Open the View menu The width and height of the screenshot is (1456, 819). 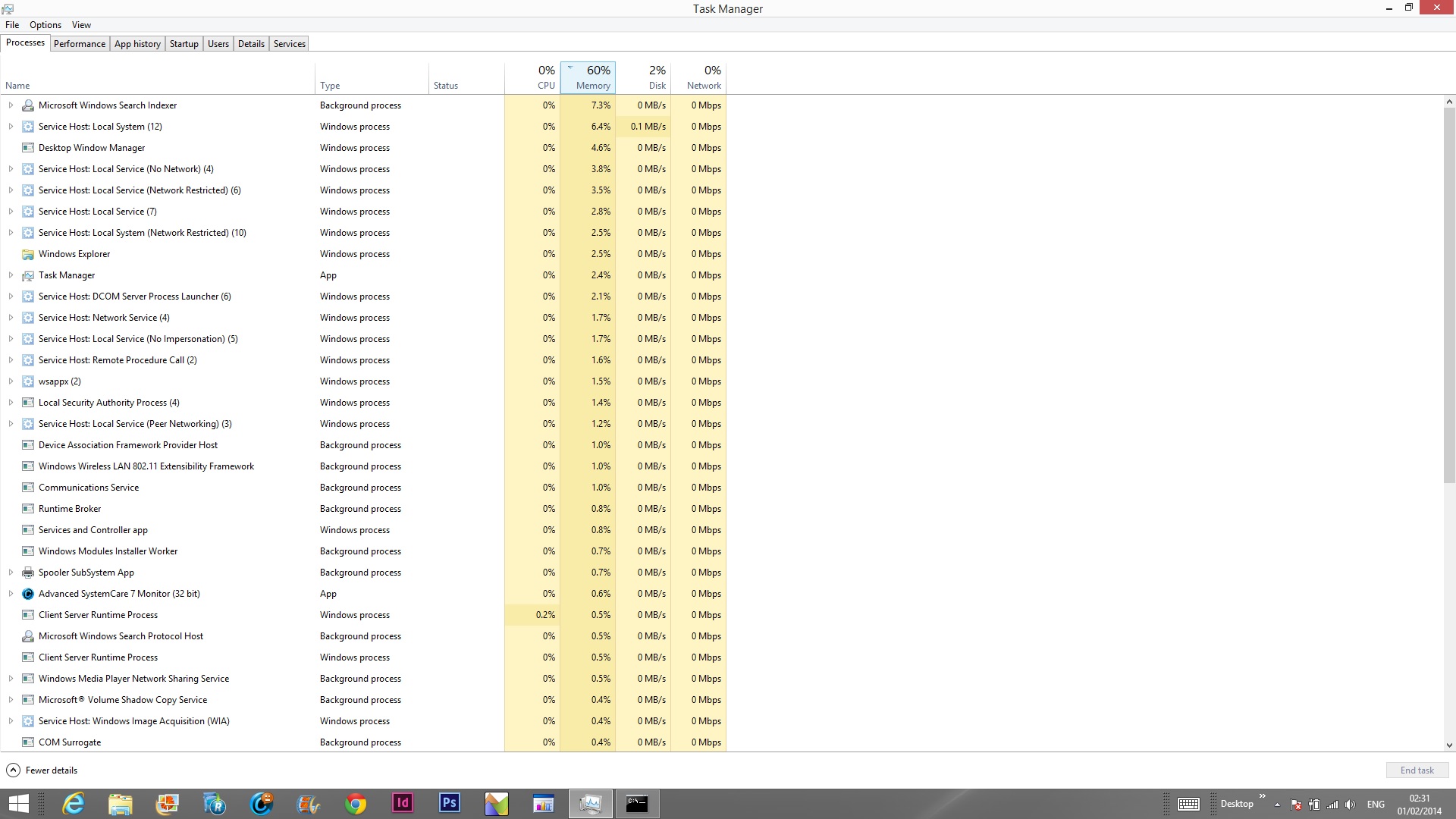point(81,25)
